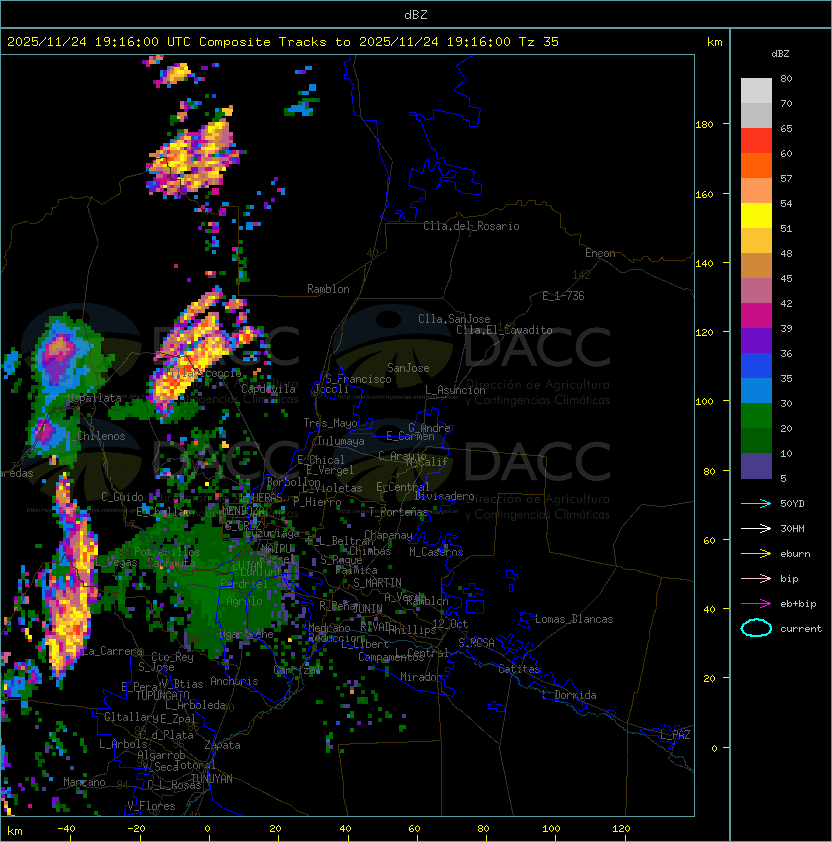Click the 'Manzano' map label

pyautogui.click(x=84, y=782)
